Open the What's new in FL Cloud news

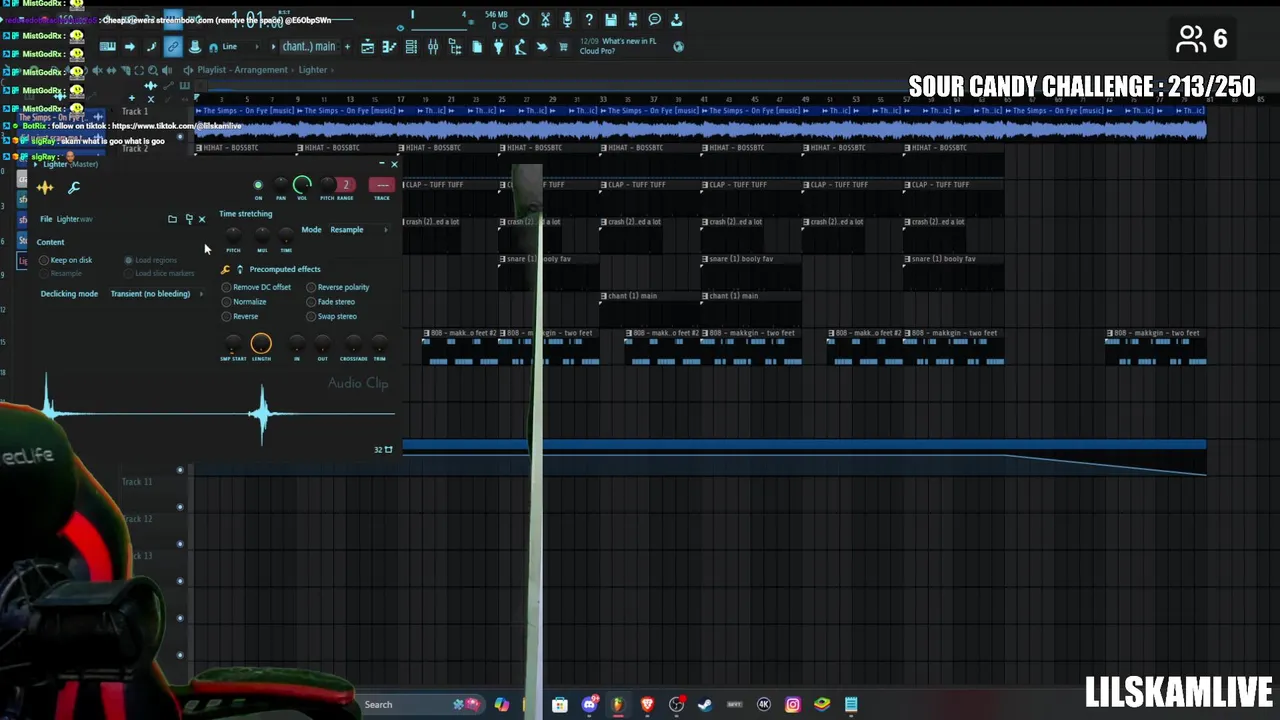point(618,46)
